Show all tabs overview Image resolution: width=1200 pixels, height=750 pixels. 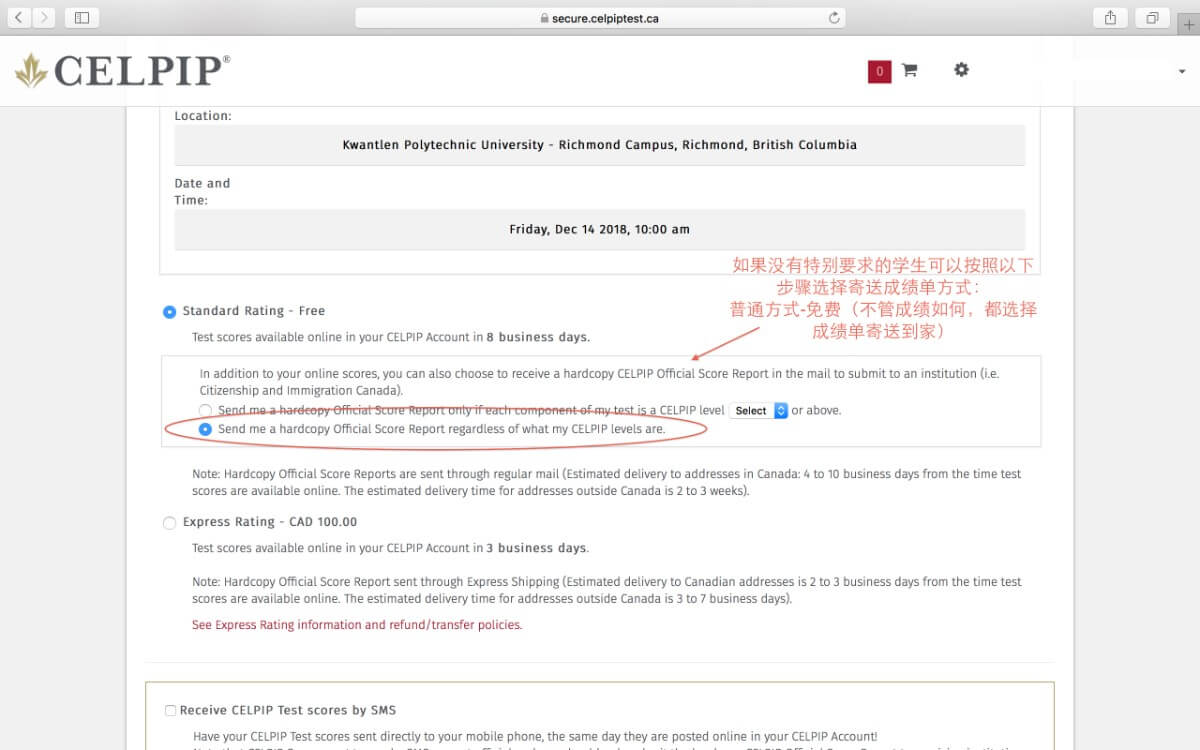click(x=1152, y=18)
